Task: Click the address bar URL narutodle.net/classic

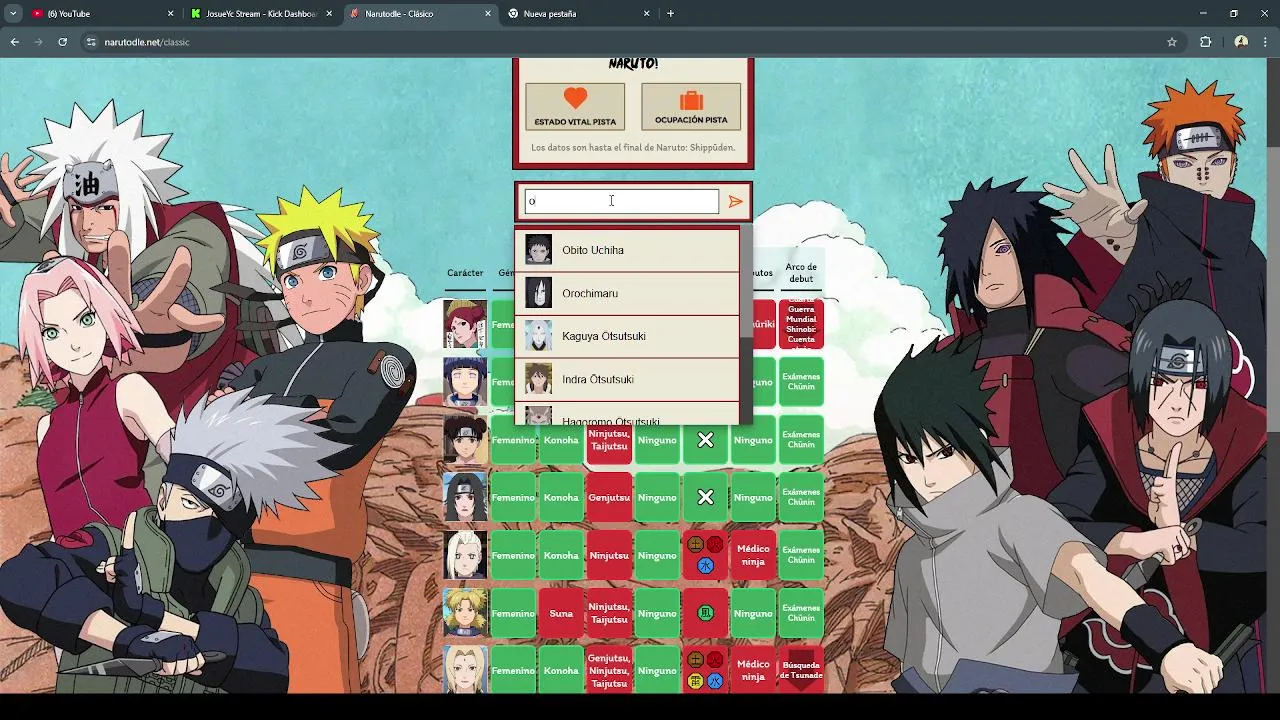Action: (147, 42)
